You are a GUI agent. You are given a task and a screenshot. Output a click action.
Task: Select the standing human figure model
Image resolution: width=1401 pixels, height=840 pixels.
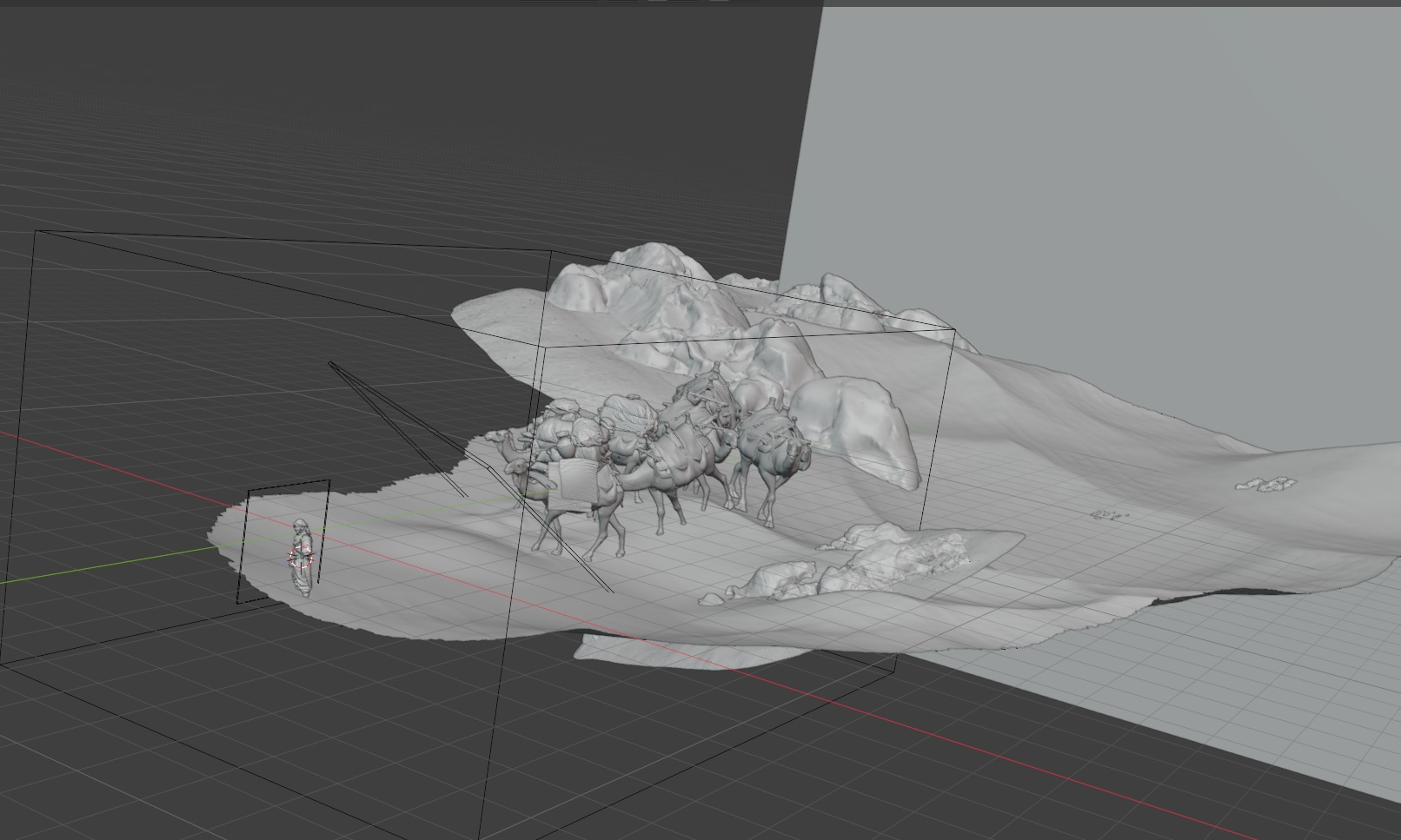(x=301, y=558)
